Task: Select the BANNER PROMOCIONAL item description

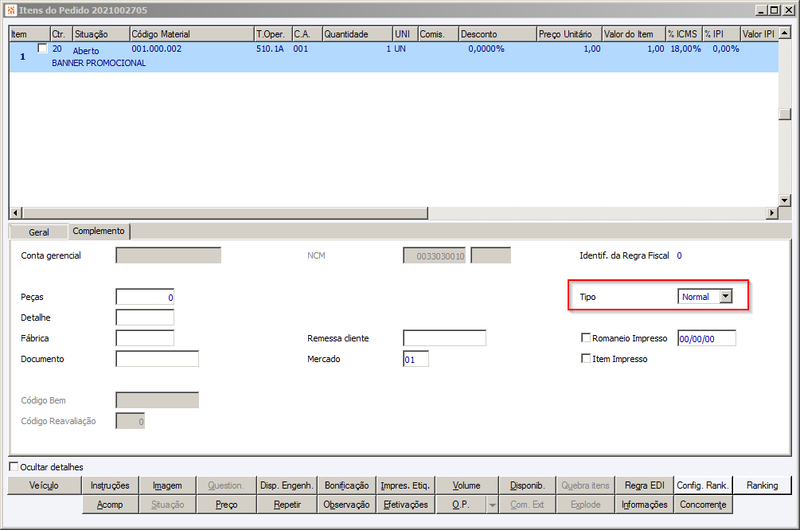Action: (x=98, y=63)
